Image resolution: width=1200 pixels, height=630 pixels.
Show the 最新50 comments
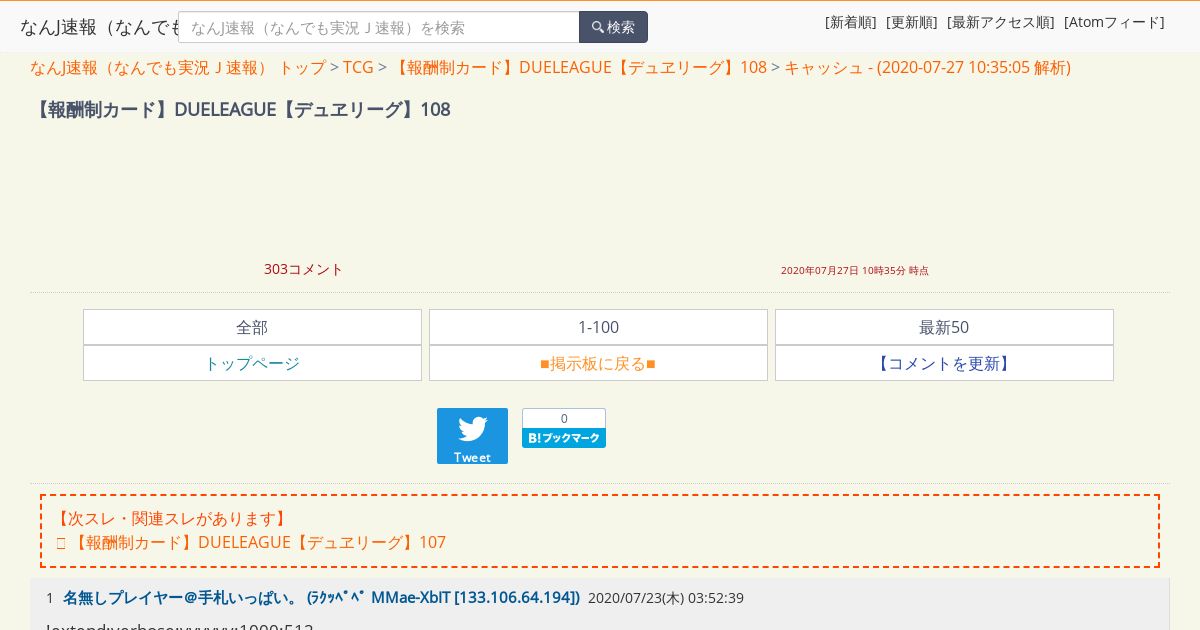(x=944, y=327)
